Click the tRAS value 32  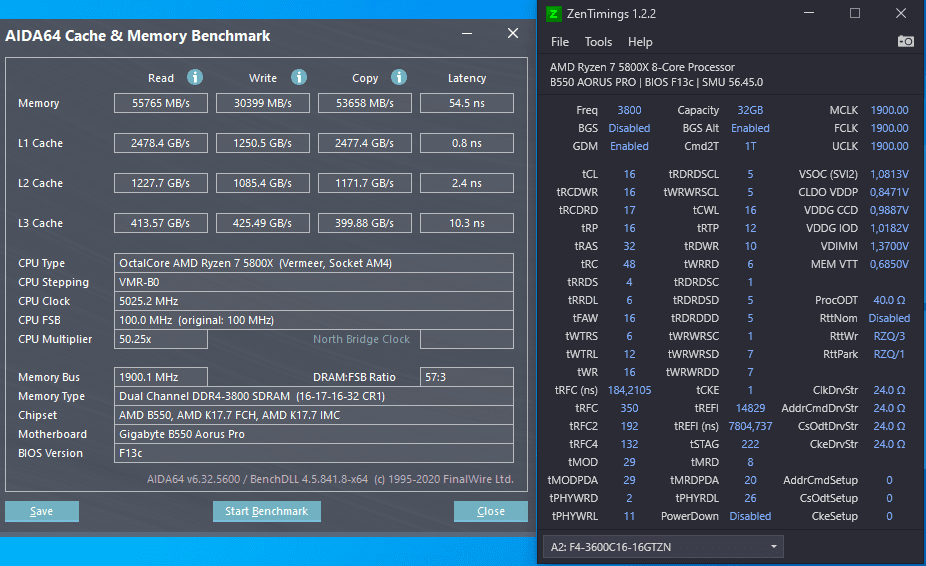pos(630,246)
